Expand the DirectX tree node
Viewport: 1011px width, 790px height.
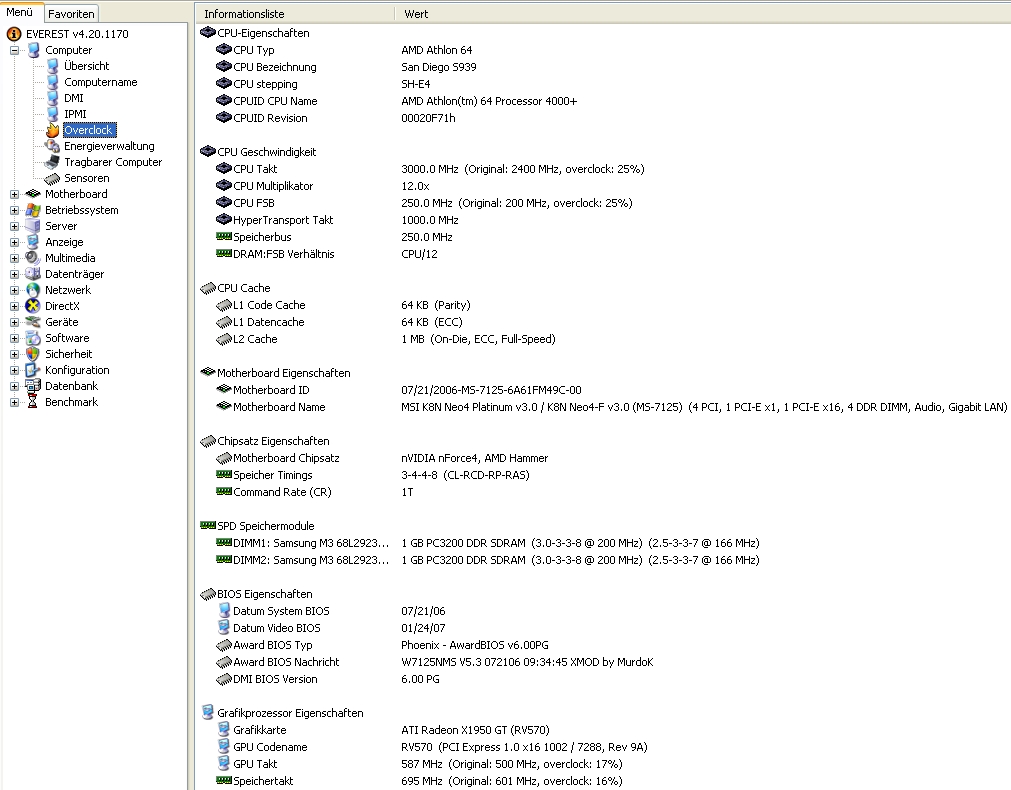click(x=14, y=306)
